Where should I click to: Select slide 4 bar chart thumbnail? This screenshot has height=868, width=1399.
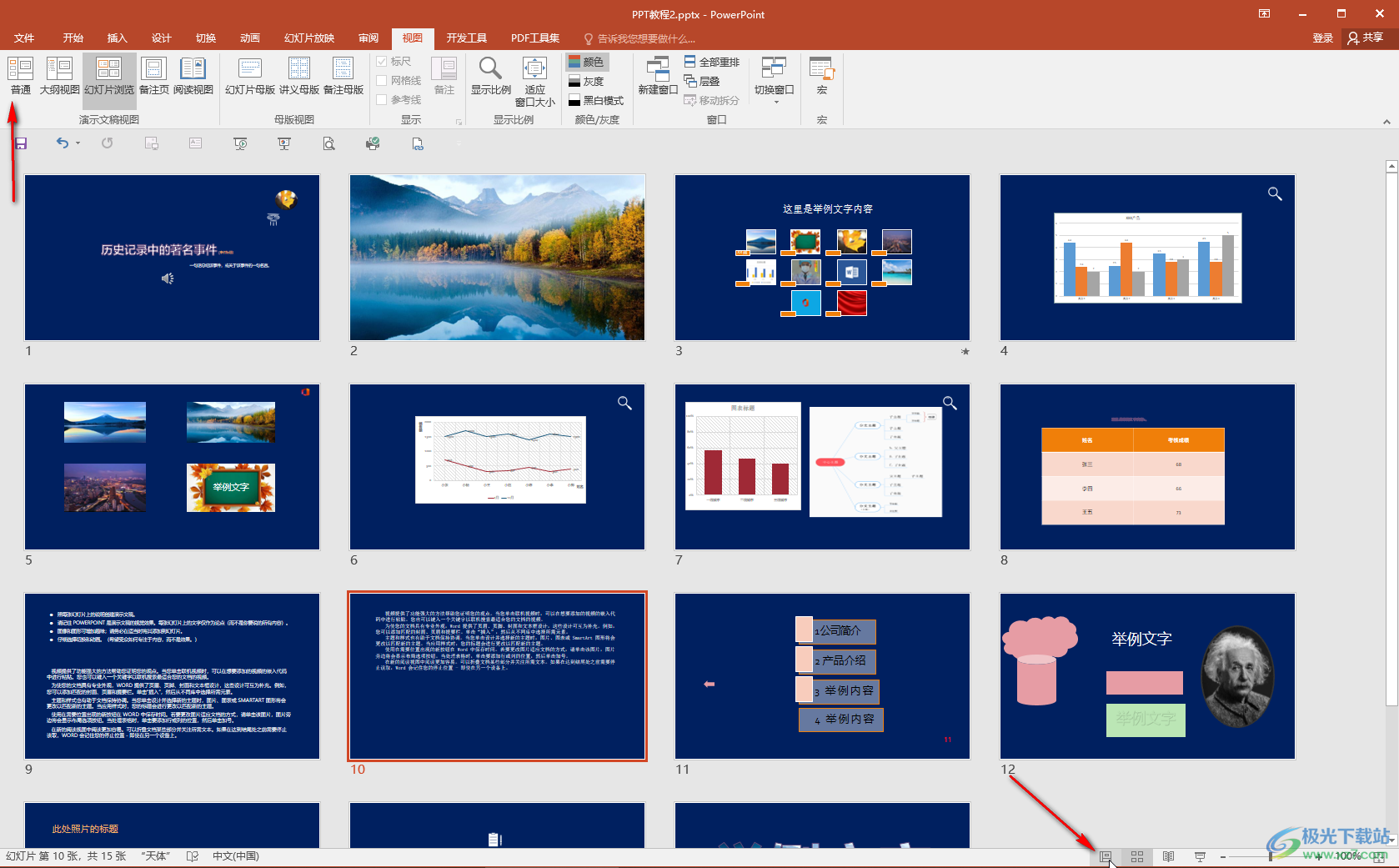pyautogui.click(x=1148, y=258)
